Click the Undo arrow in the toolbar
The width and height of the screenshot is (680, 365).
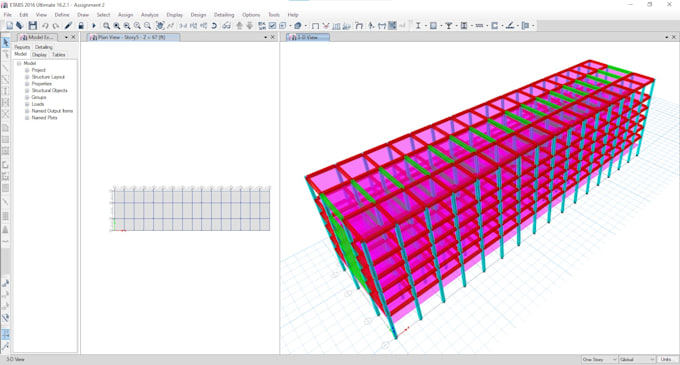coord(45,26)
